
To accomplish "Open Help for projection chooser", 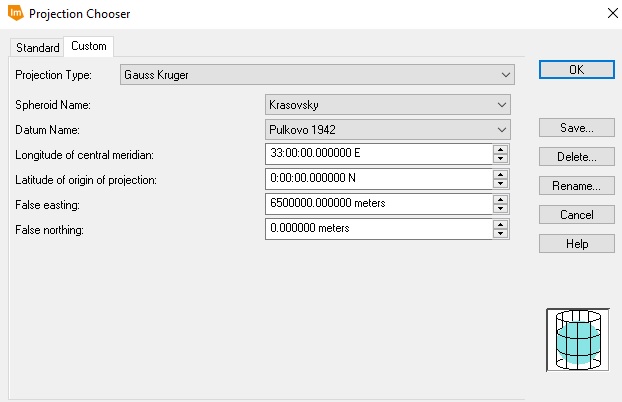I will point(576,244).
